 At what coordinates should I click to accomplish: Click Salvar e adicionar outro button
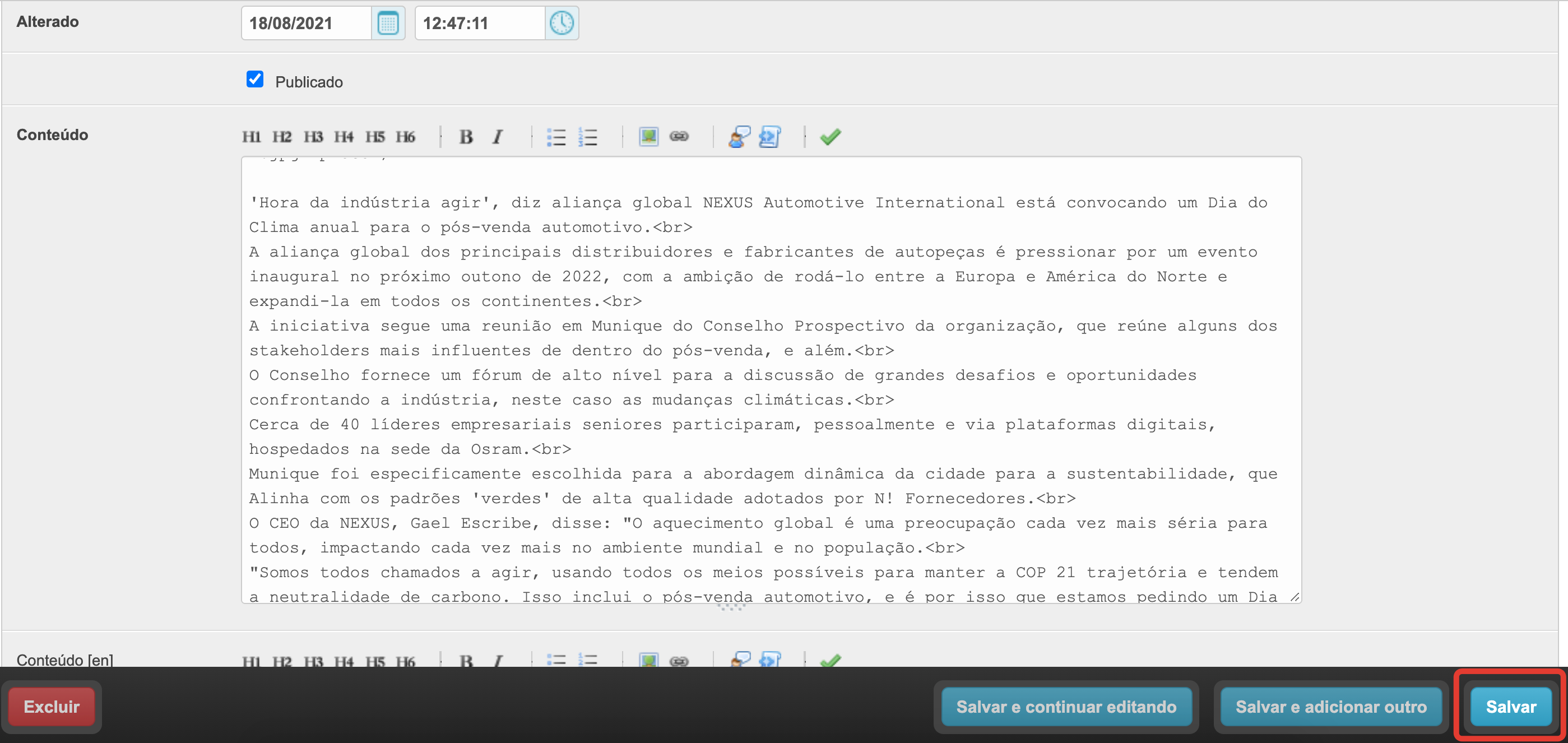[1330, 707]
